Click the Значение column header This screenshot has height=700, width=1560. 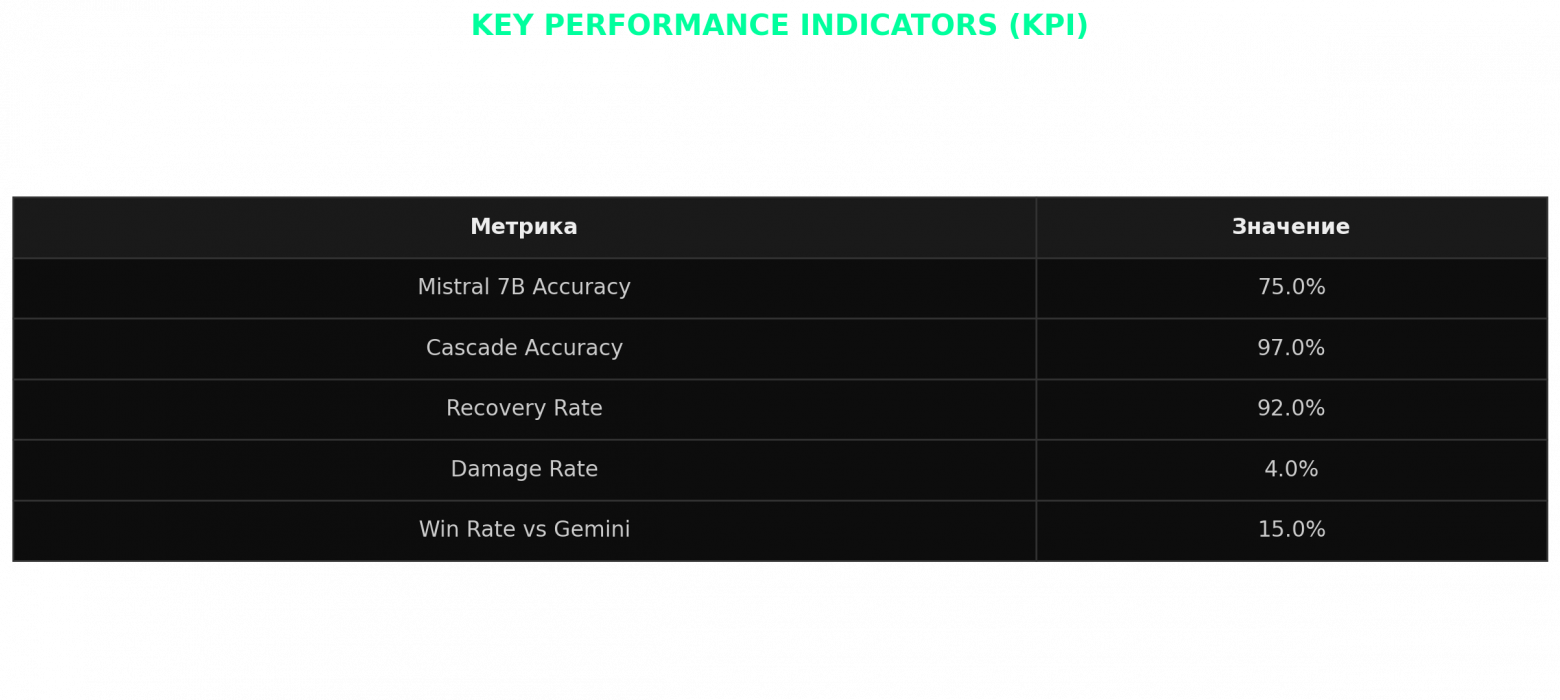coord(1290,228)
